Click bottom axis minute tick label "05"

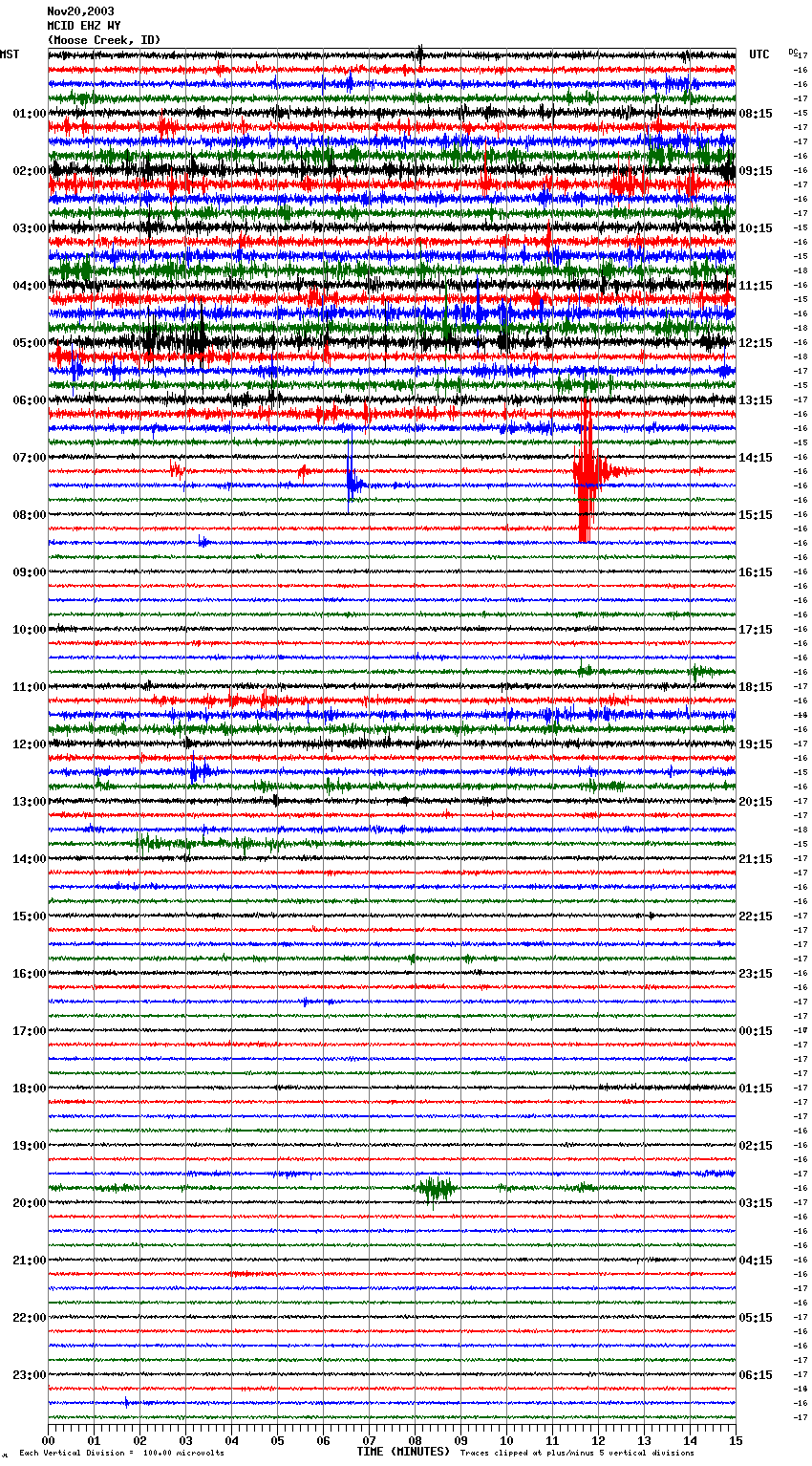pos(277,1440)
